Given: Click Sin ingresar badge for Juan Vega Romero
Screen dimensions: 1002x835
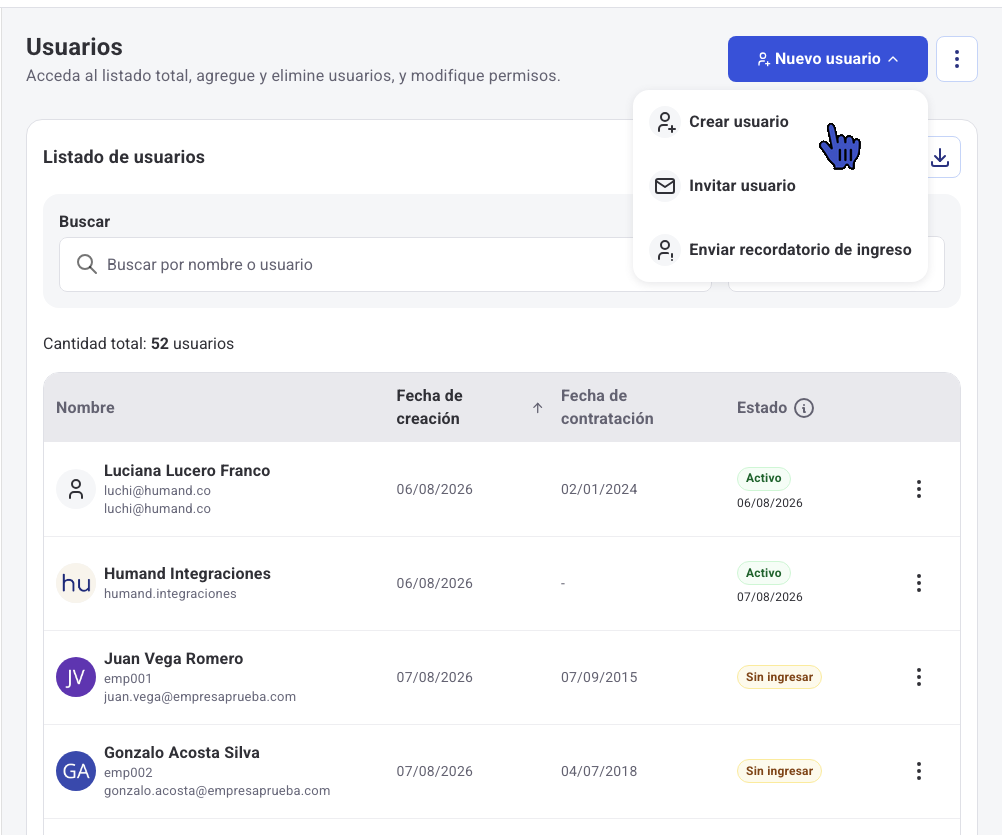Looking at the screenshot, I should pos(780,677).
